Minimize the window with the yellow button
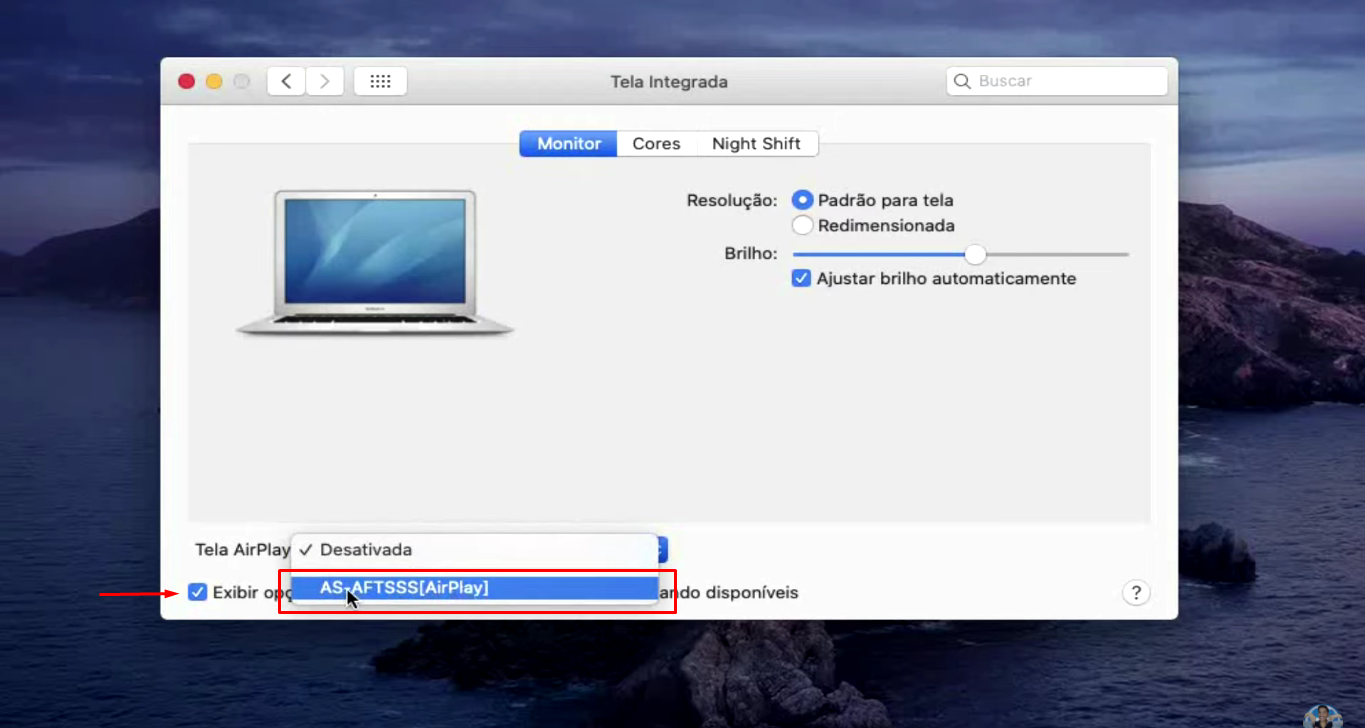The height and width of the screenshot is (728, 1365). (x=214, y=82)
